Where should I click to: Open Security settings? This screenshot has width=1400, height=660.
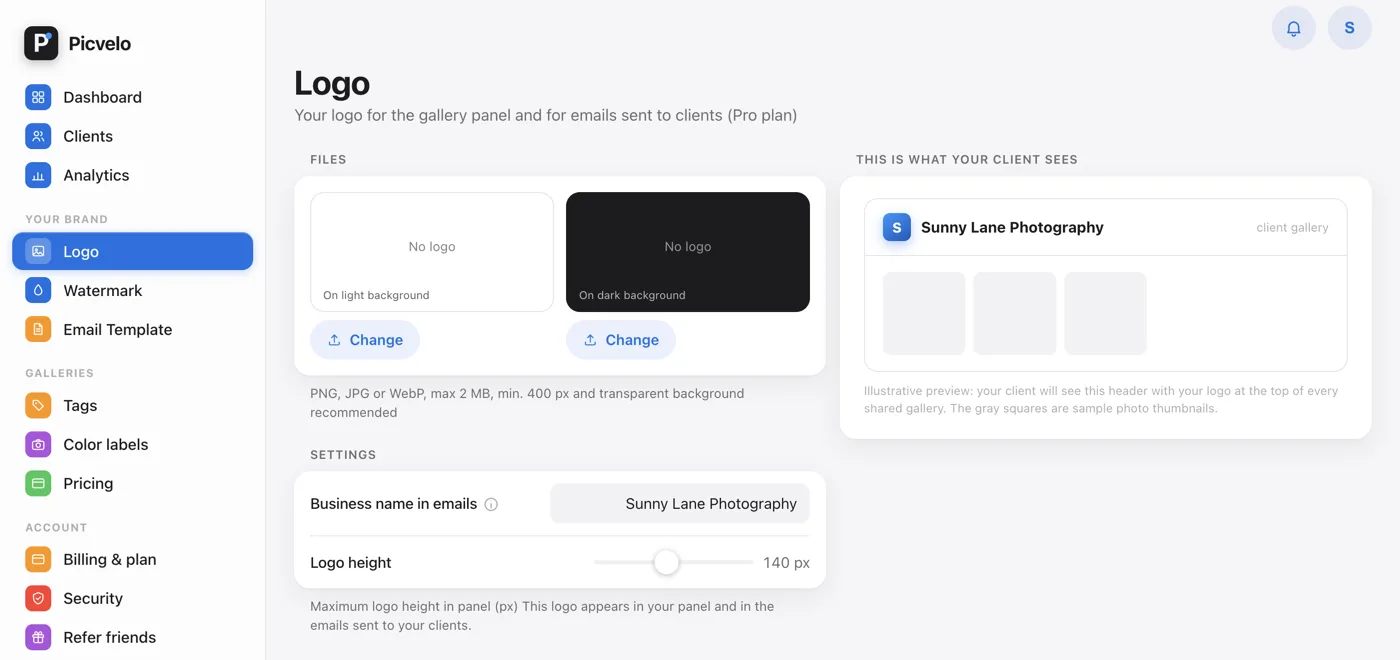coord(132,598)
